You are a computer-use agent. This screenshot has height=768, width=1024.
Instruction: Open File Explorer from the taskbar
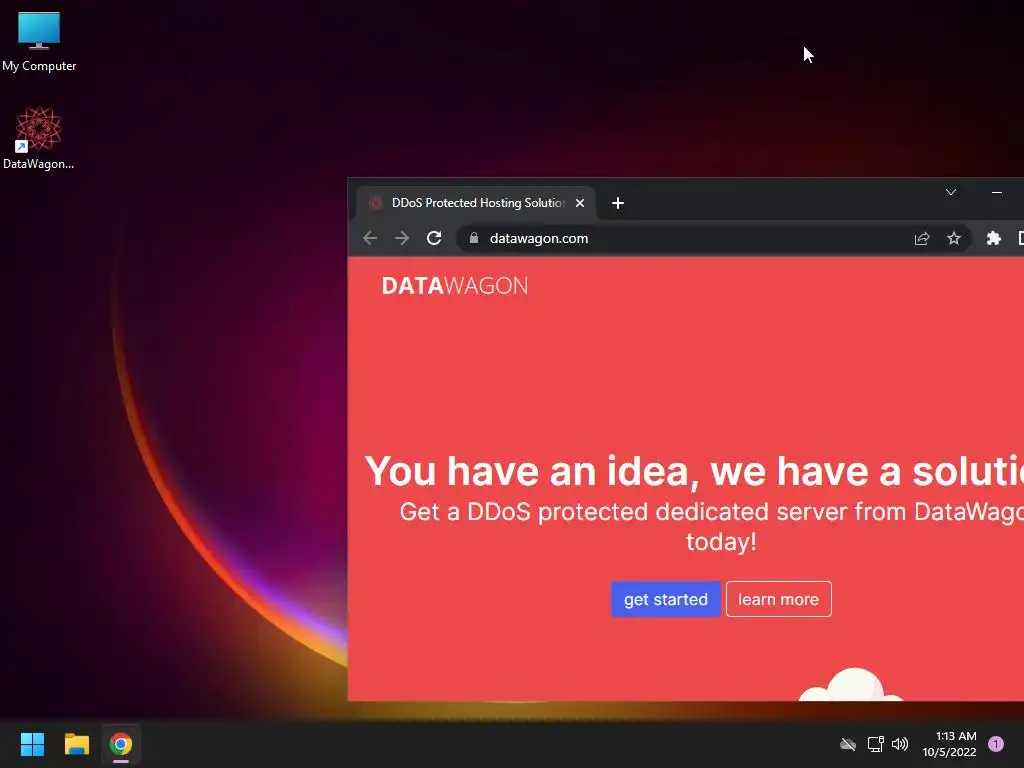(x=76, y=744)
